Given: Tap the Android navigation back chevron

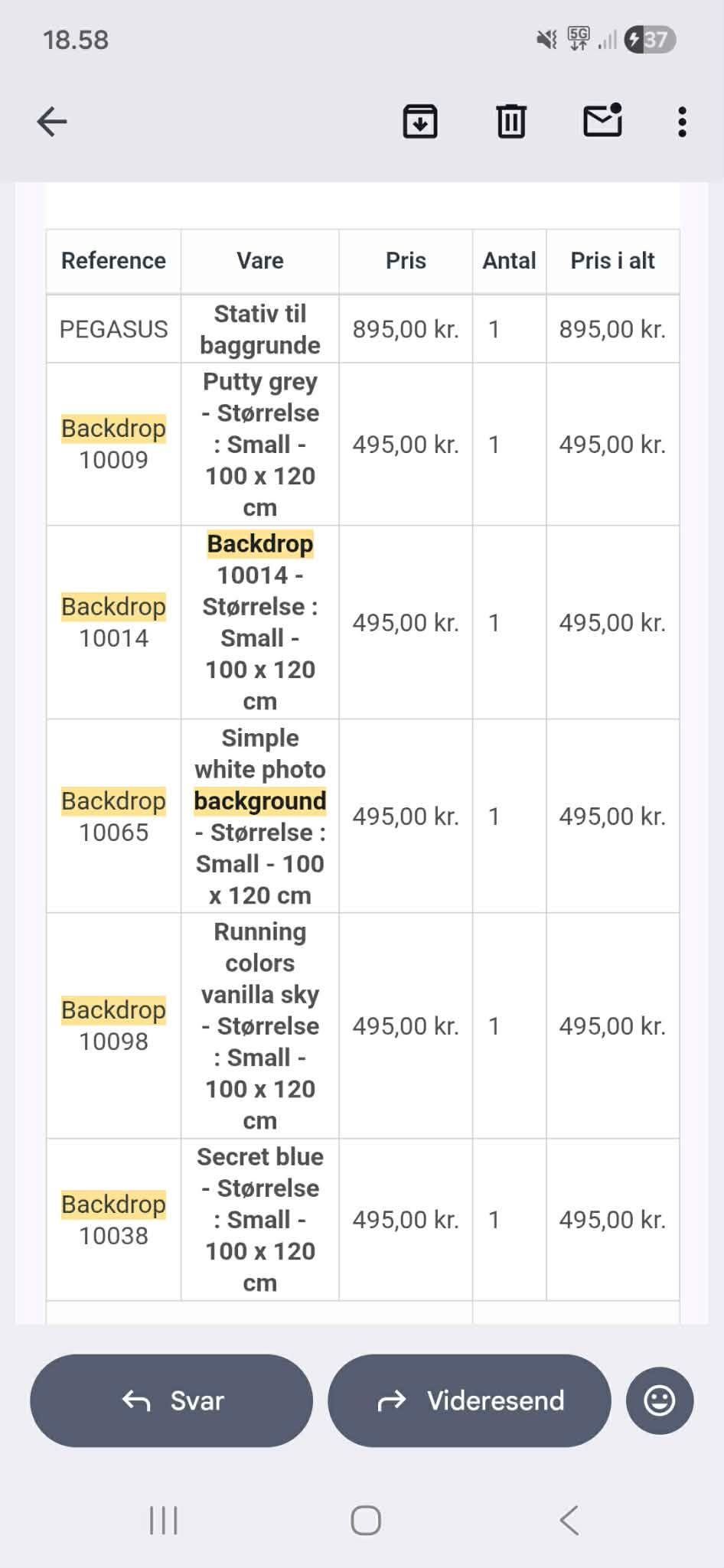Looking at the screenshot, I should 569,1520.
